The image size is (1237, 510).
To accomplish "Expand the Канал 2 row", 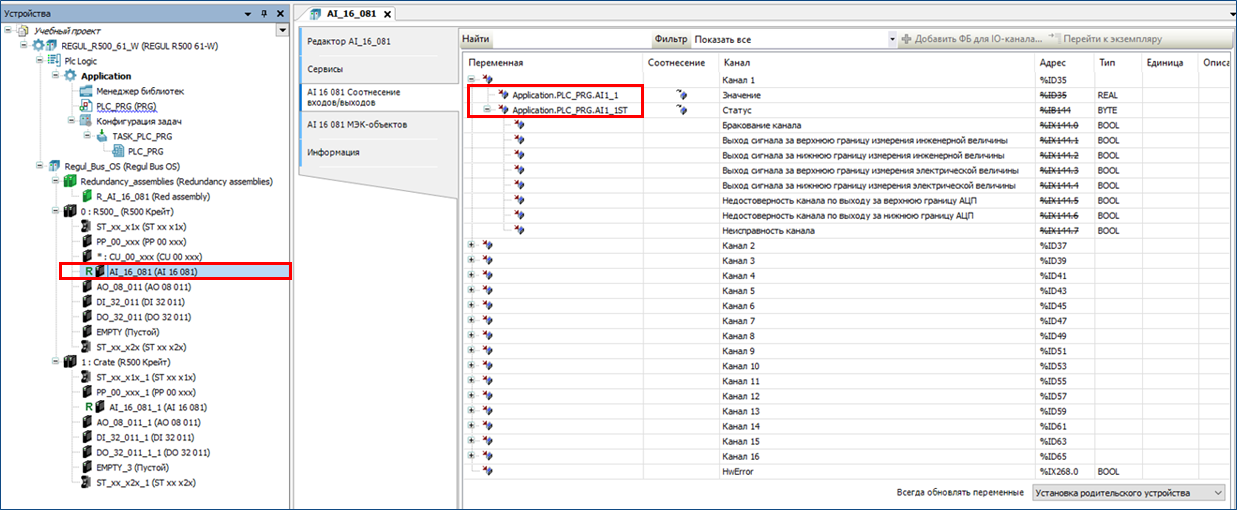I will (472, 246).
